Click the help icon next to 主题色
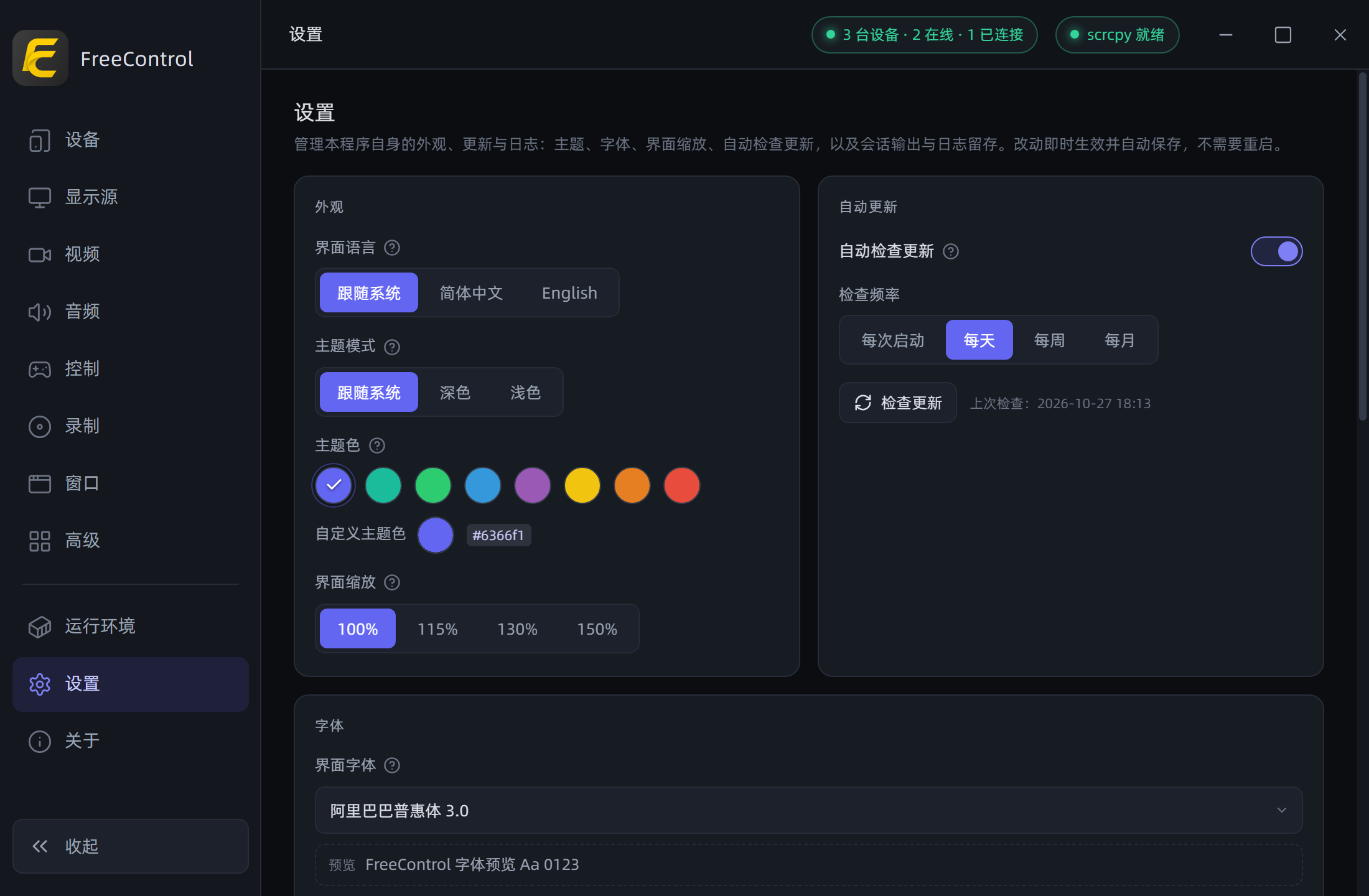1369x896 pixels. (377, 446)
